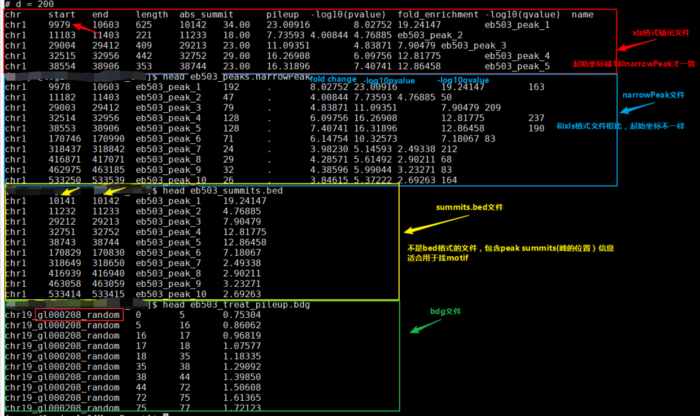Click bdg value 1.29092
The image size is (700, 416).
click(x=242, y=367)
